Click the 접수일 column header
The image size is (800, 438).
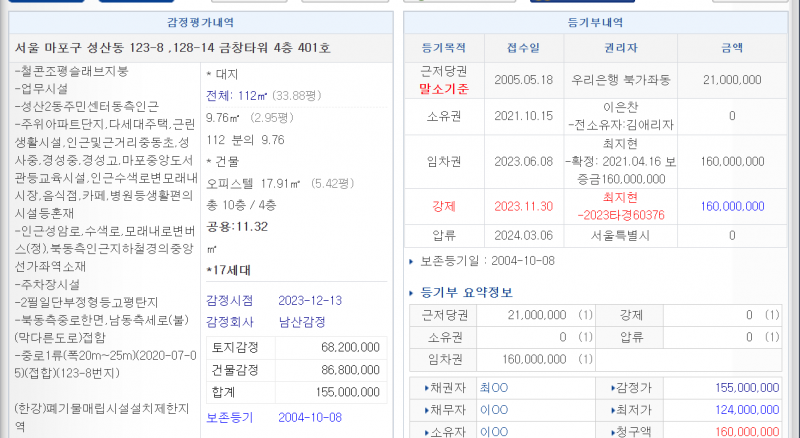(x=523, y=48)
